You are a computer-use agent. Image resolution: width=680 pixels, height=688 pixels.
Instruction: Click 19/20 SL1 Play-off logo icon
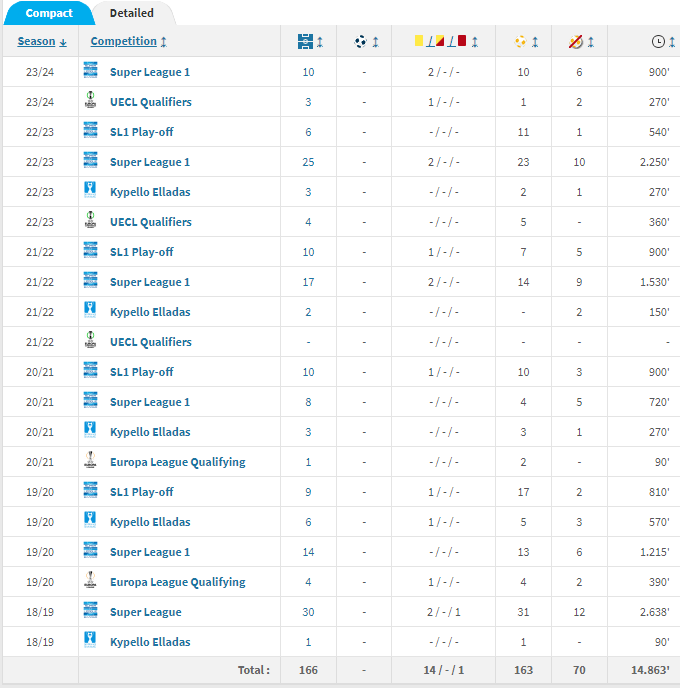tap(90, 490)
